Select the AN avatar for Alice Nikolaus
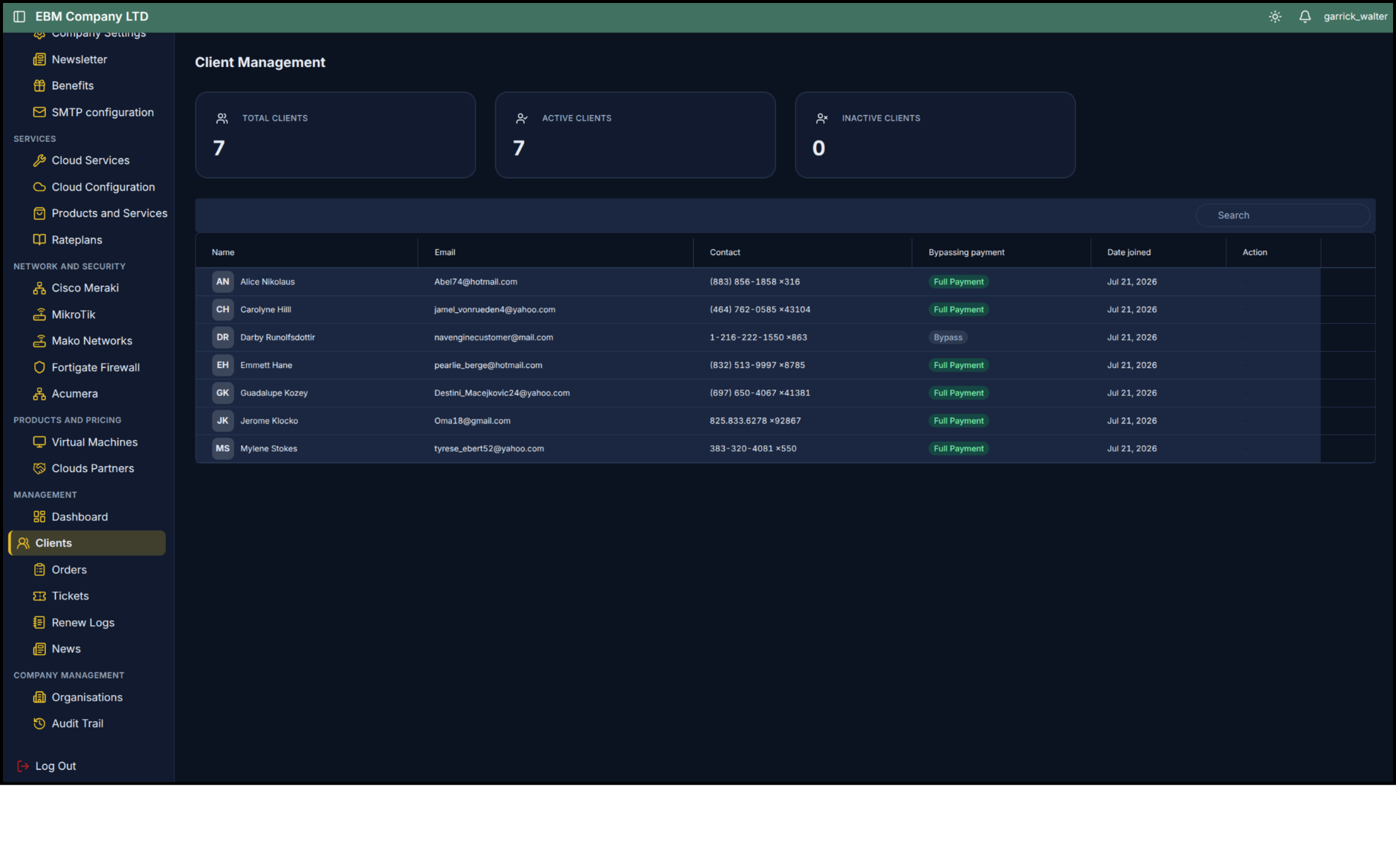 (222, 282)
